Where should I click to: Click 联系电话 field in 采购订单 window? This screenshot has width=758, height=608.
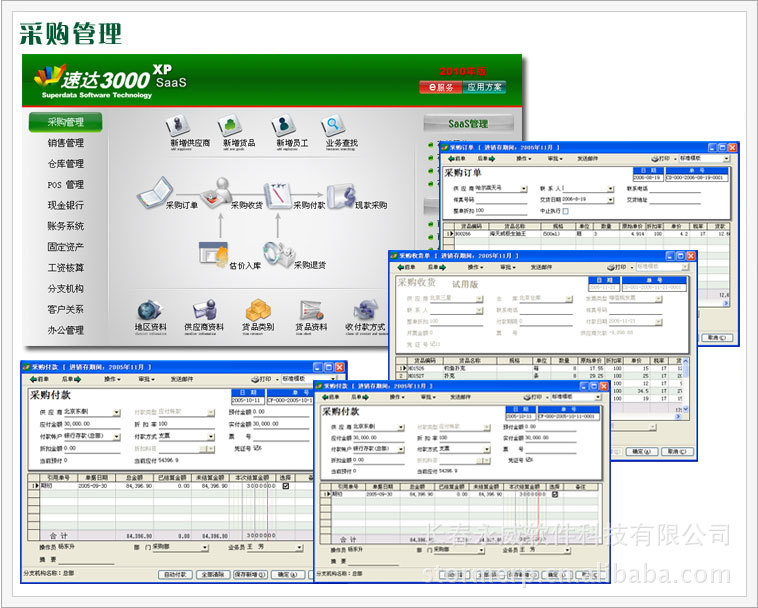(675, 189)
